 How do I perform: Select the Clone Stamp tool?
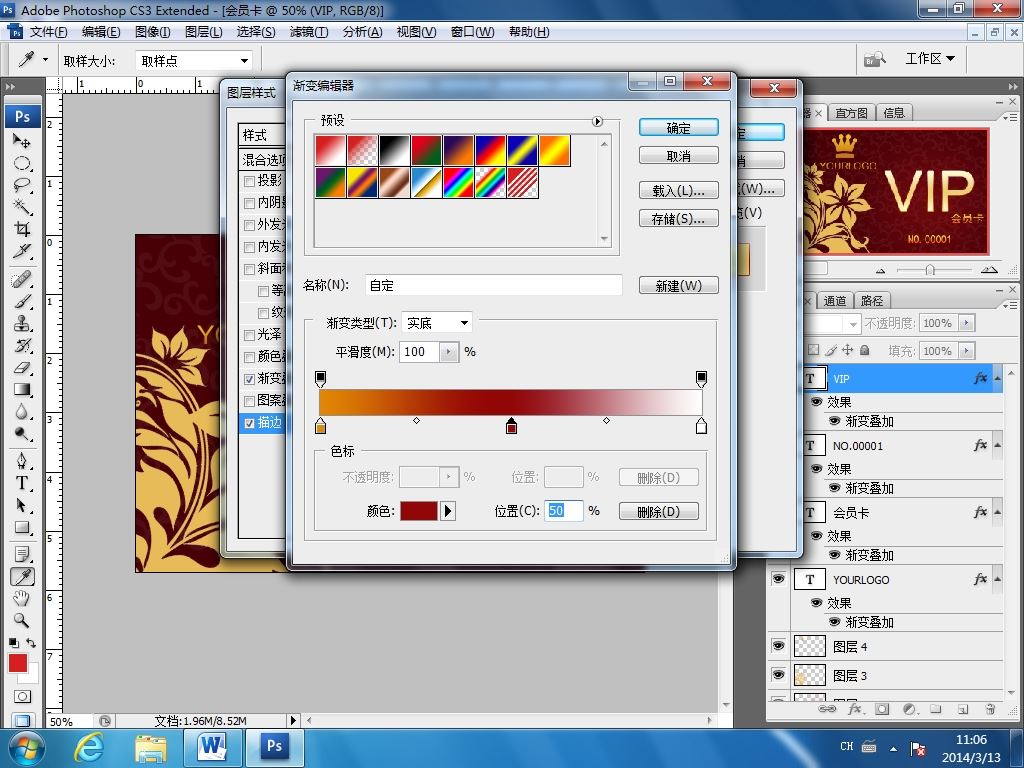coord(22,323)
